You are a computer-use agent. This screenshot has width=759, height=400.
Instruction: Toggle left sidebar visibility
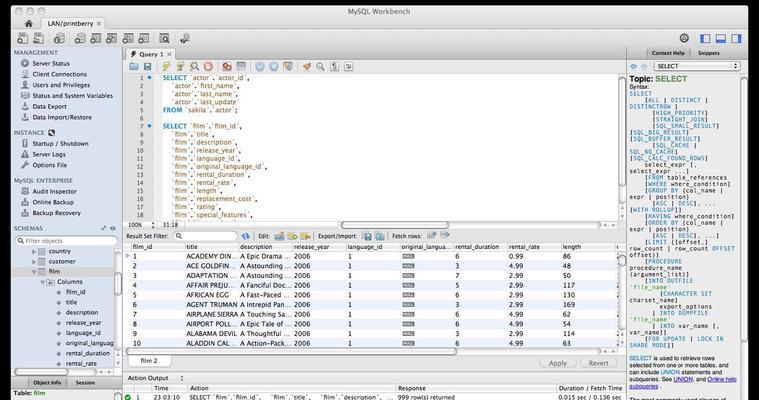pos(705,38)
